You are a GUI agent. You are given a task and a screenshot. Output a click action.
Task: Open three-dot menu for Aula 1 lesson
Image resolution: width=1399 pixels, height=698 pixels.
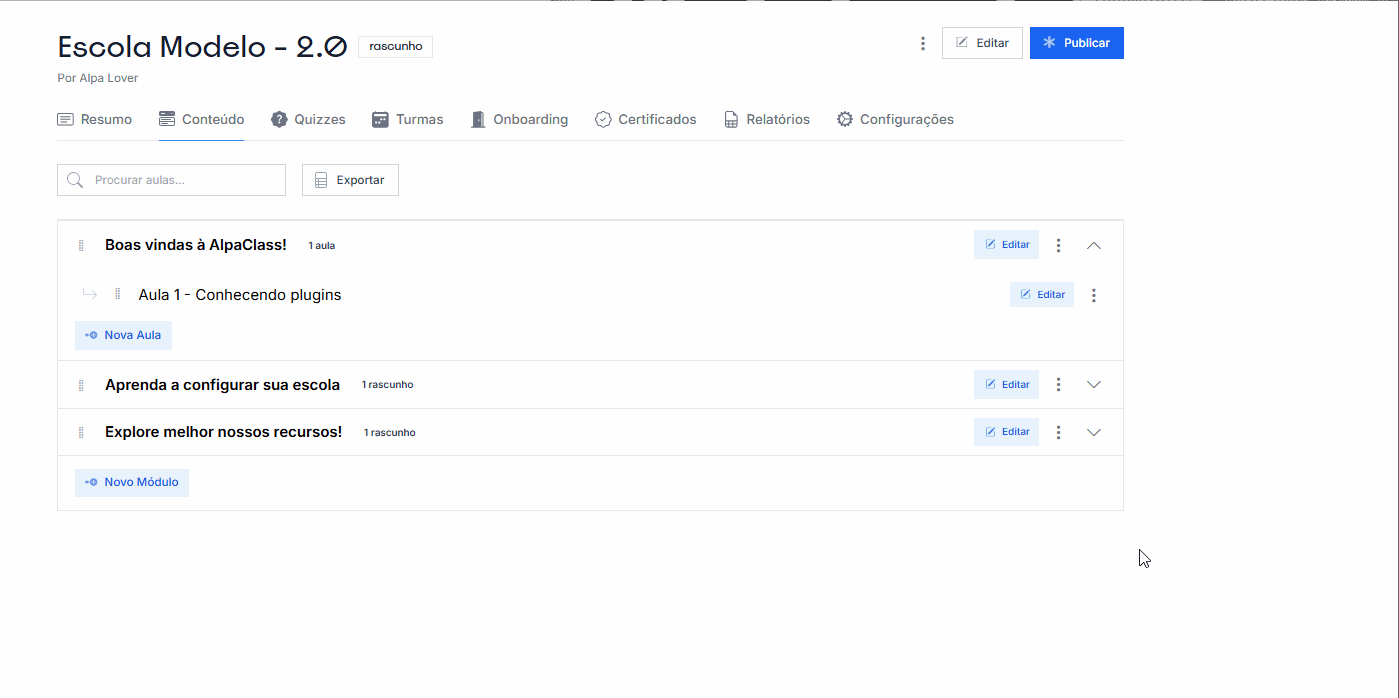[x=1093, y=295]
